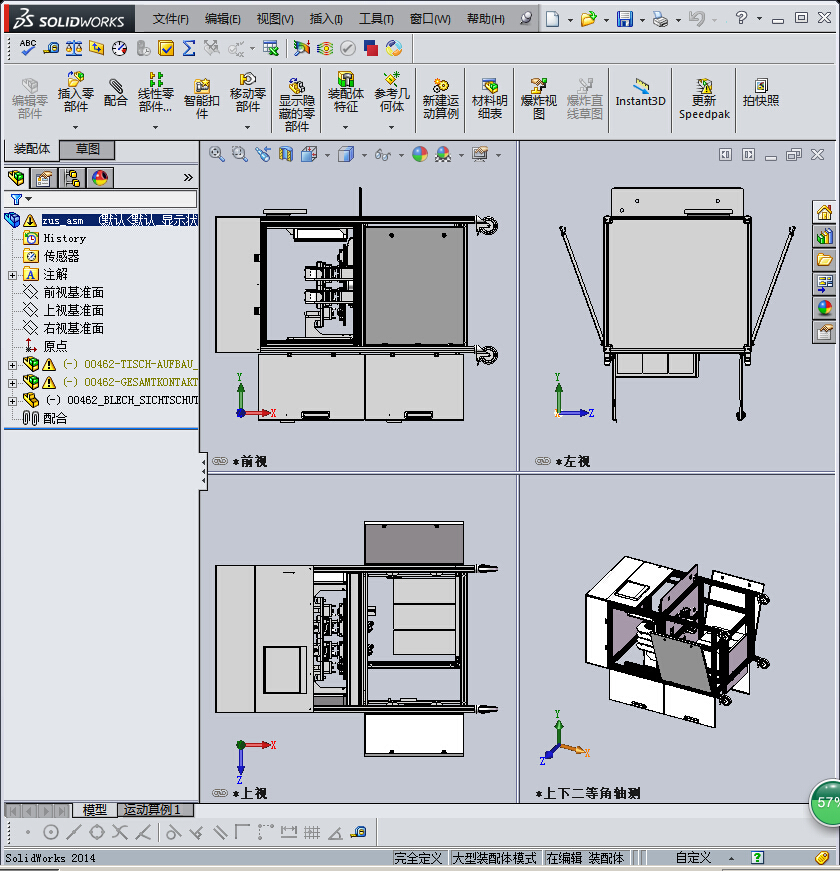Toggle the quadrant snap

pos(97,832)
